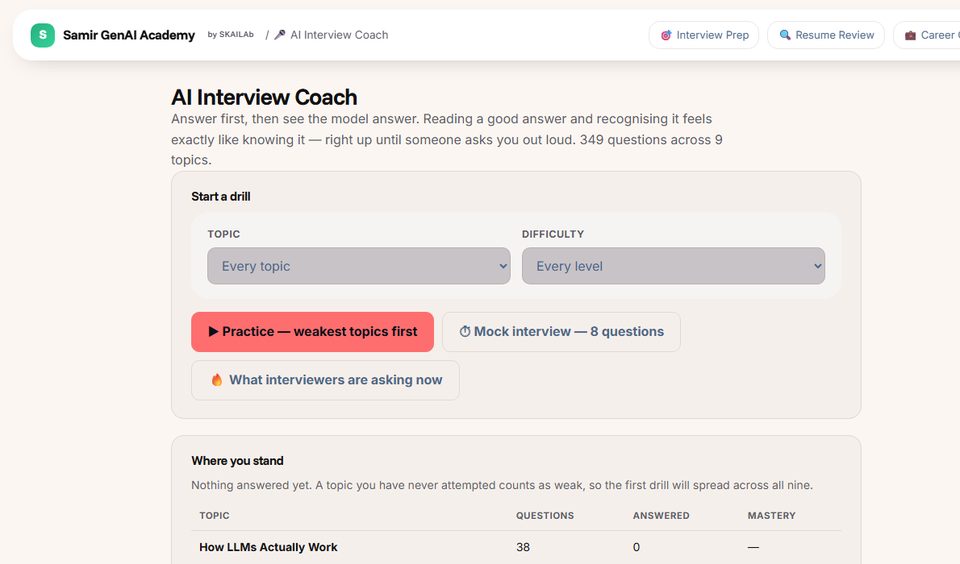Click the TOPIC label above Every topic
Viewport: 960px width, 564px height.
(x=223, y=234)
